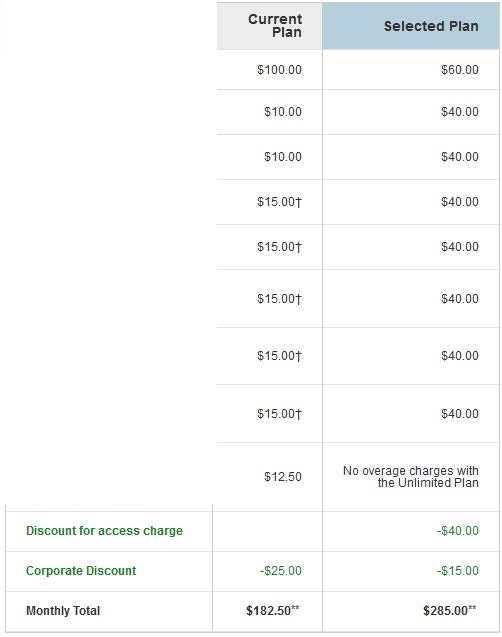Screen dimensions: 502x637
Task: Click the $100.00 current plan amount
Action: (279, 69)
